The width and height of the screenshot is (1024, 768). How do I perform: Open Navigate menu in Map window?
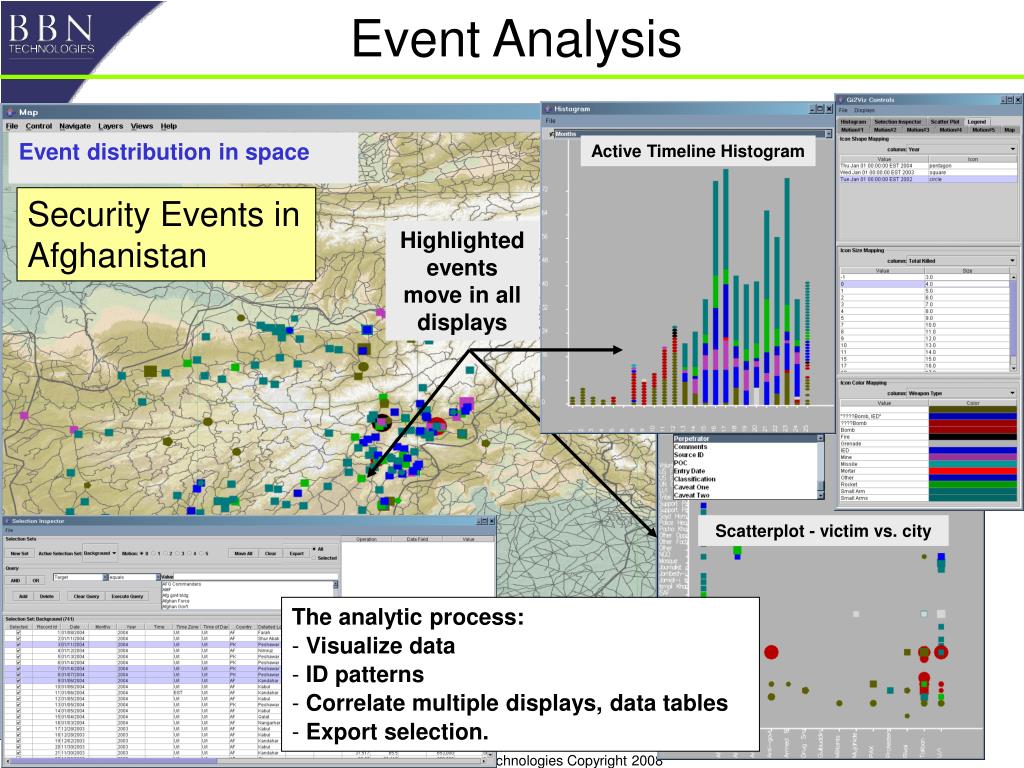[75, 126]
